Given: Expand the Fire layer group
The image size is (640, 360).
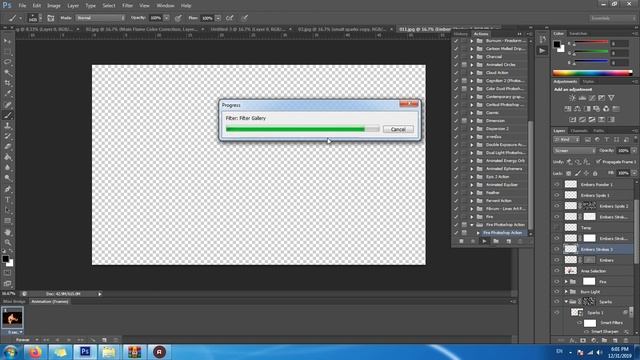Looking at the screenshot, I should click(566, 282).
